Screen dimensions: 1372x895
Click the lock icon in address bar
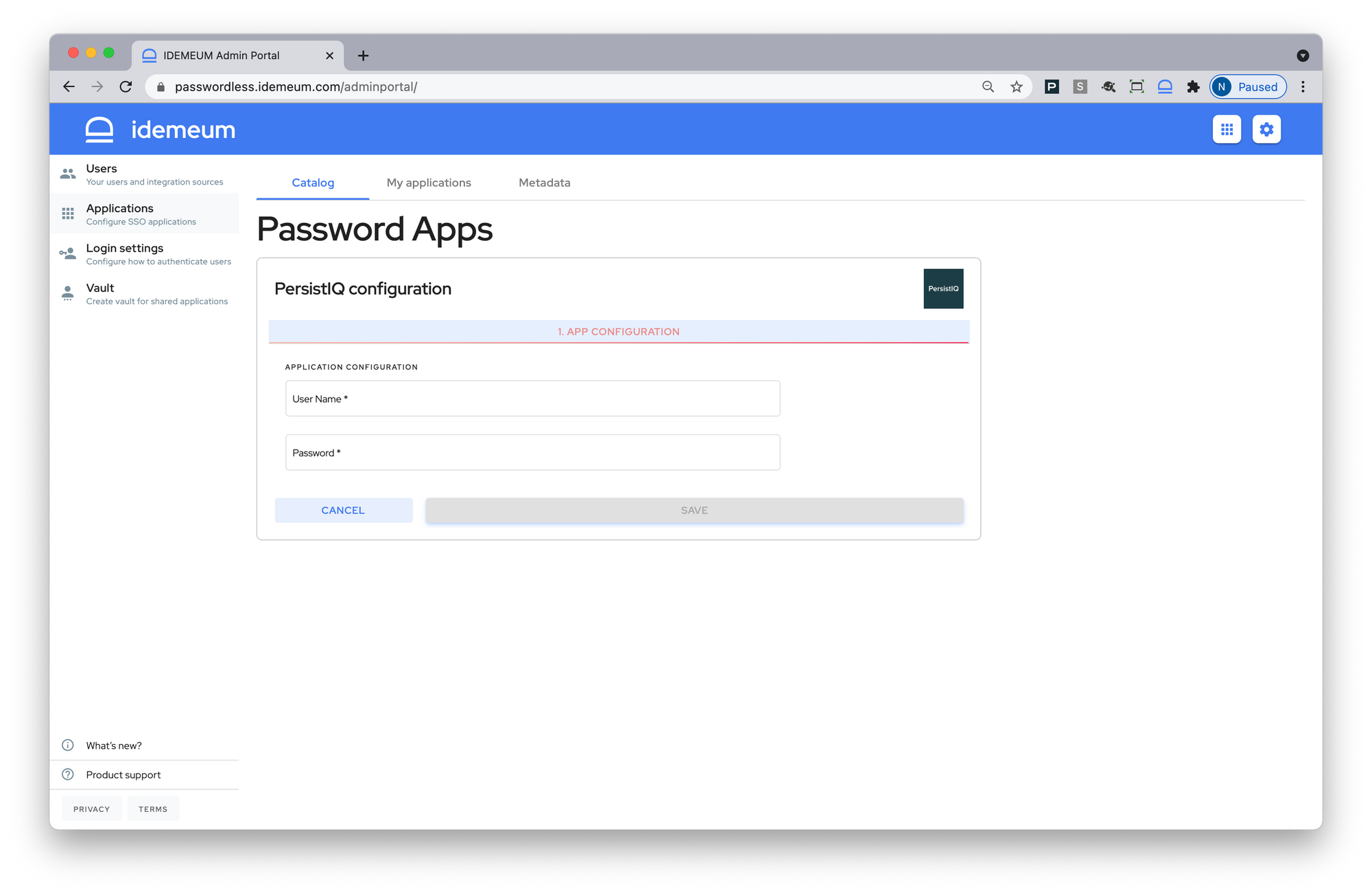point(161,87)
